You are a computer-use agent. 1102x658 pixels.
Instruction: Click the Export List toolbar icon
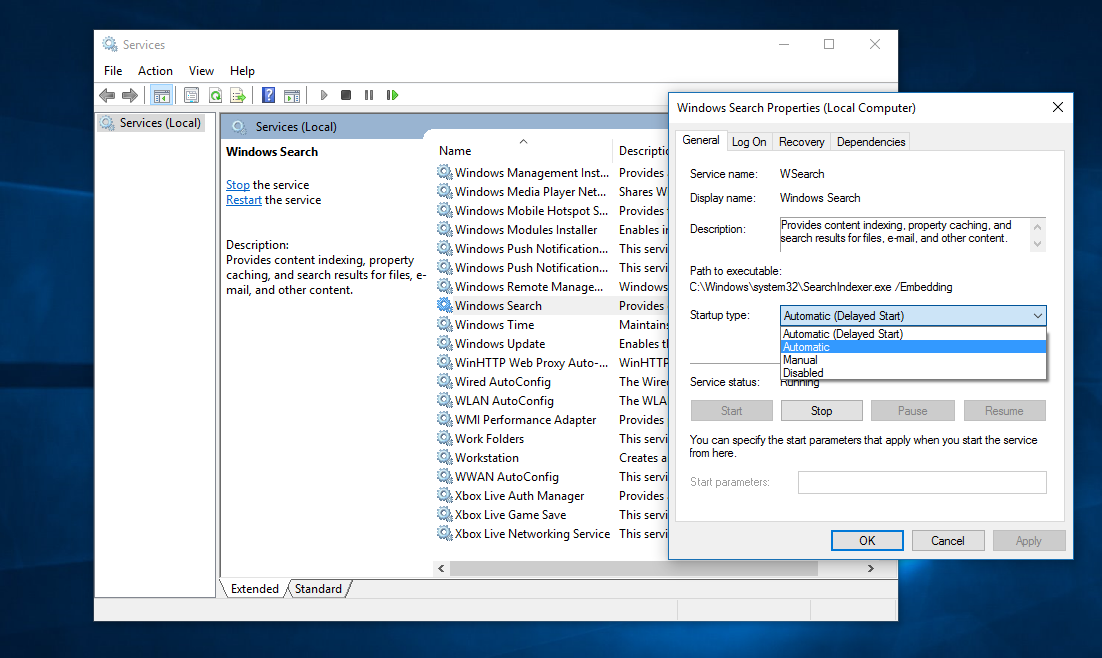coord(238,95)
